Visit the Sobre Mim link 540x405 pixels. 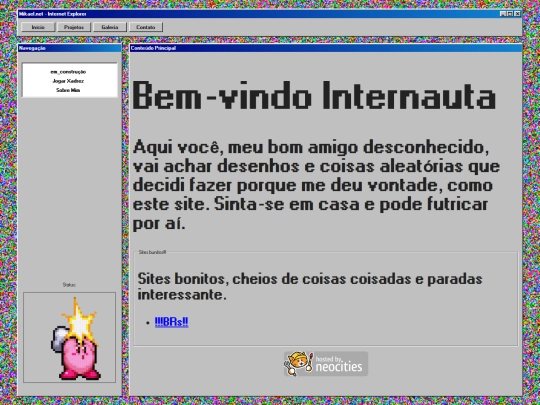[x=68, y=90]
